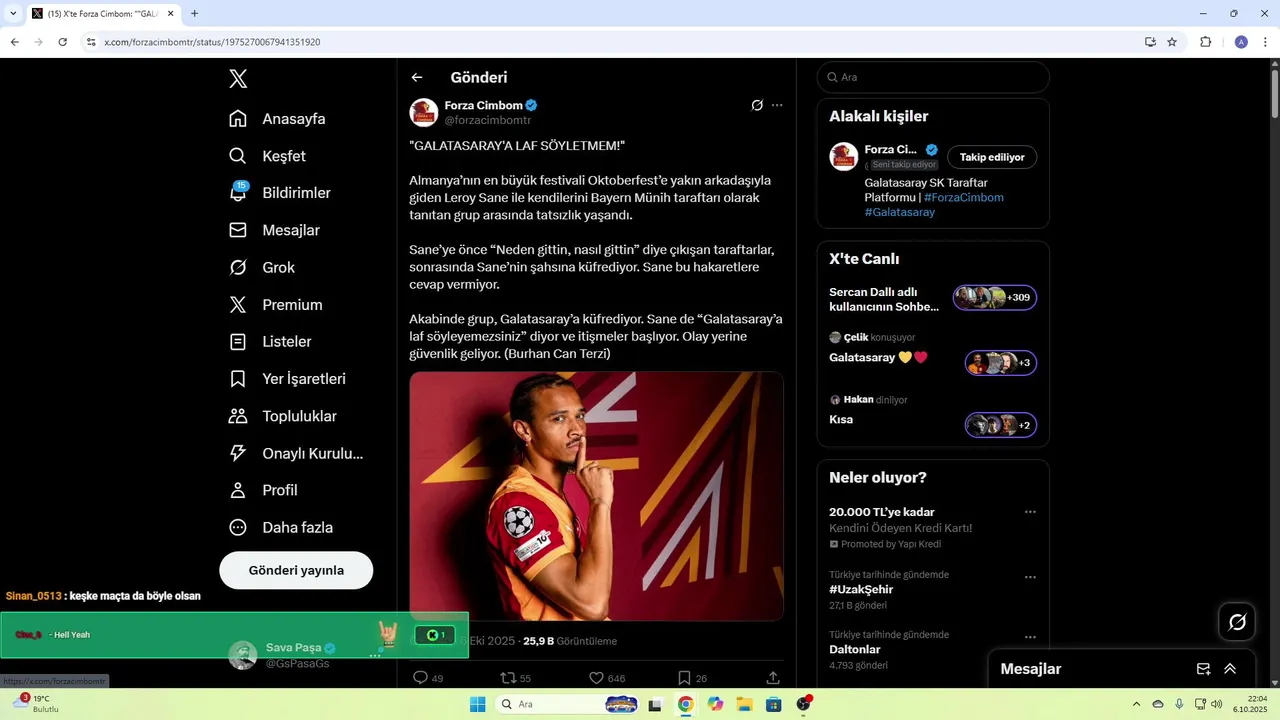Click the X logo in the sidebar
1280x720 pixels.
[x=238, y=79]
